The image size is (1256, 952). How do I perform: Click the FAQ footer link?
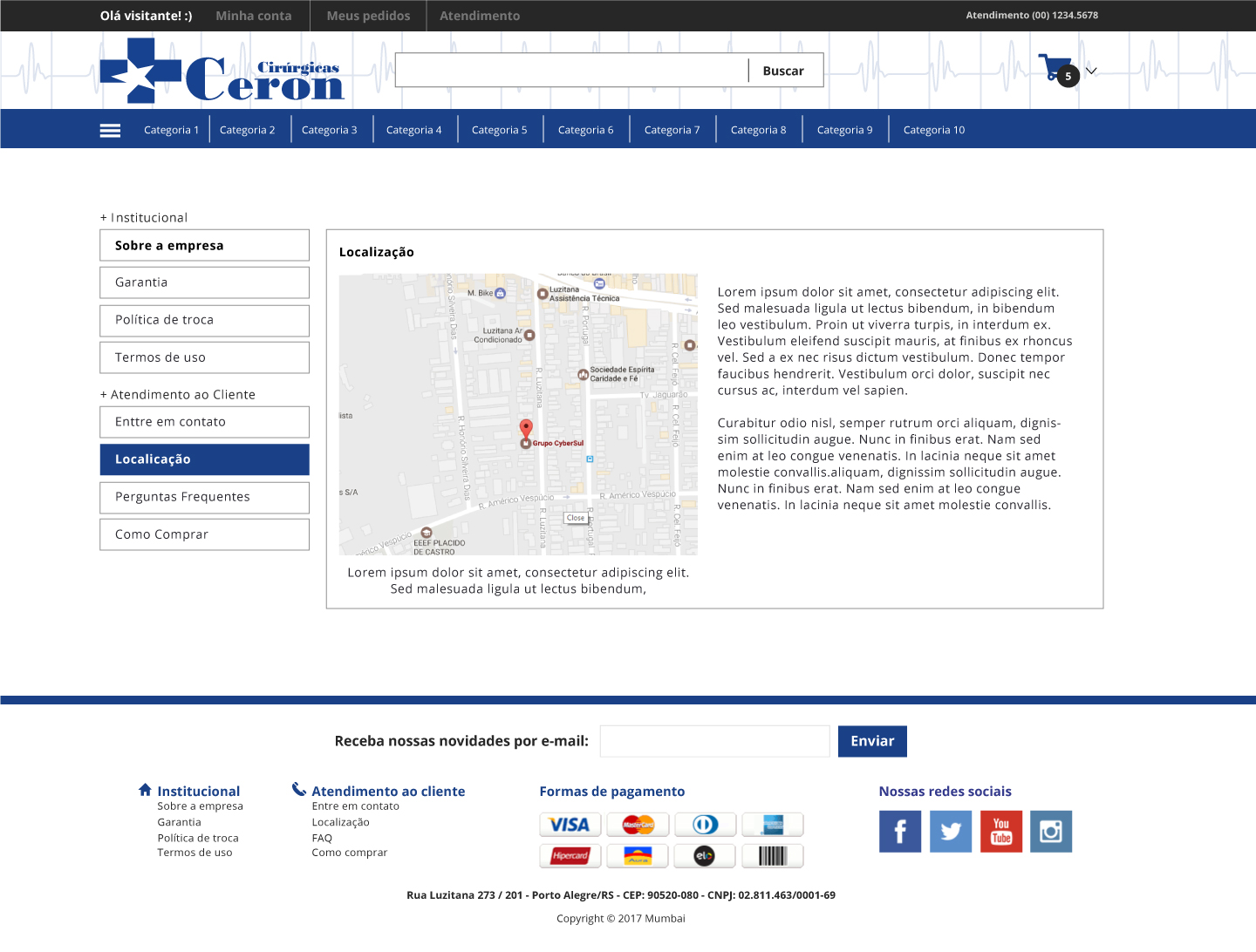322,838
